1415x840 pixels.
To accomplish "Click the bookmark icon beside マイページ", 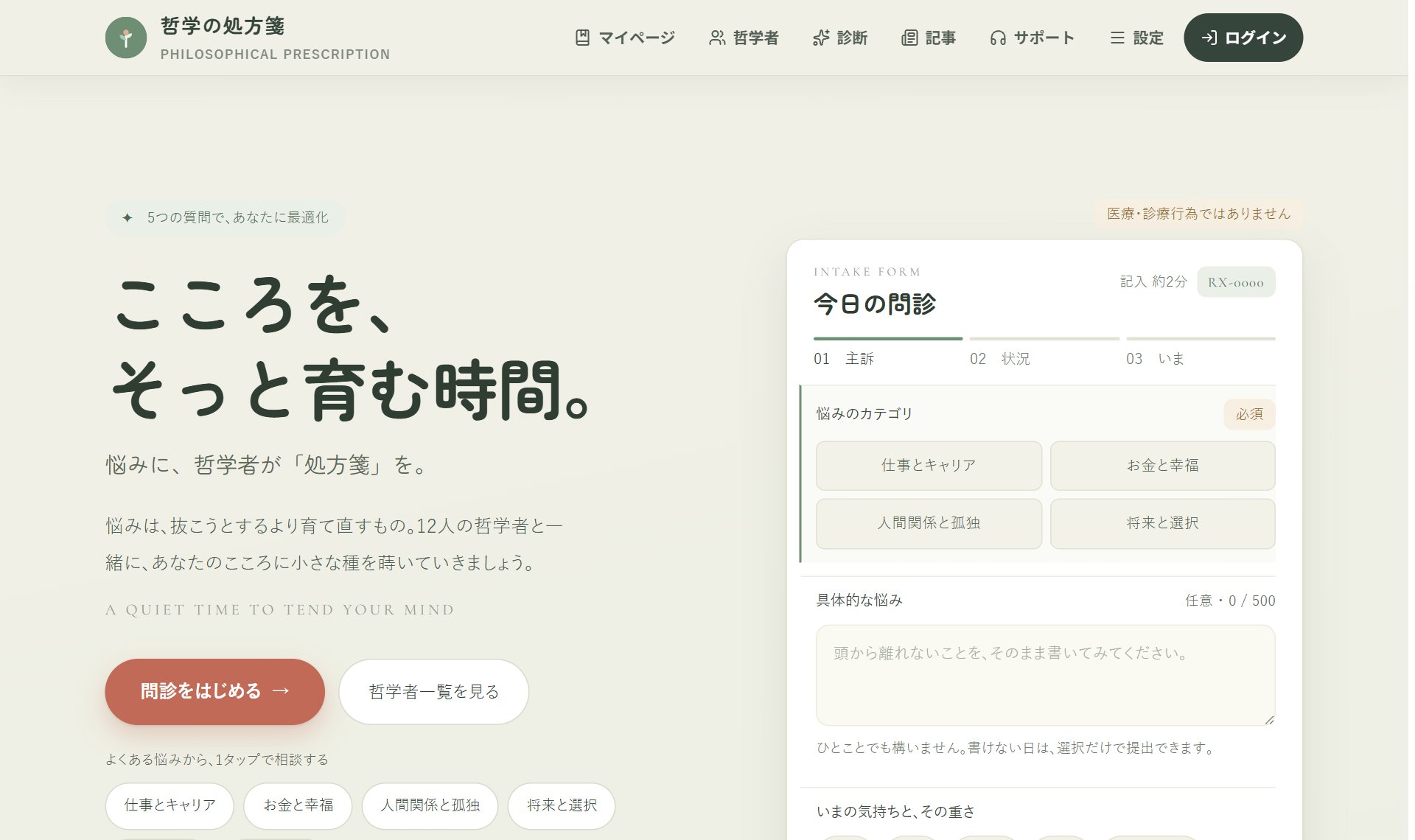I will tap(582, 38).
